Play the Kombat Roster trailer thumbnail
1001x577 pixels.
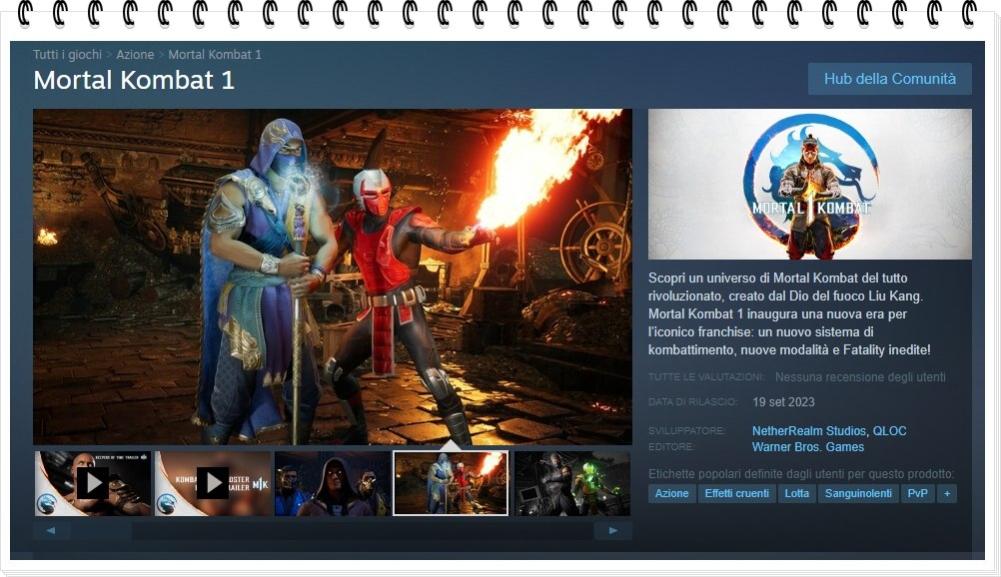(212, 483)
